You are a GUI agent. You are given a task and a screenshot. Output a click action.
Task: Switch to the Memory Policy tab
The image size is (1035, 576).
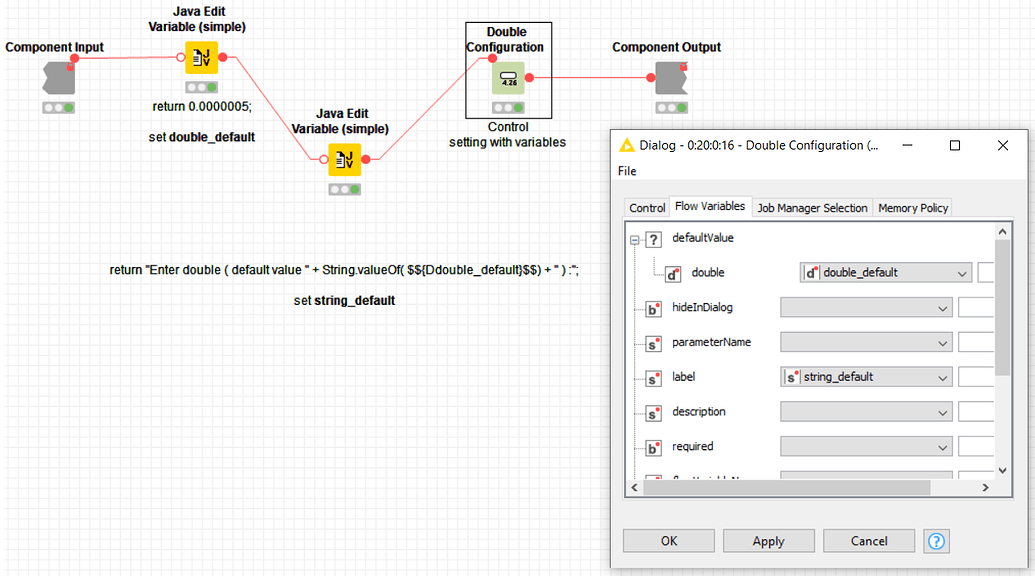(912, 207)
